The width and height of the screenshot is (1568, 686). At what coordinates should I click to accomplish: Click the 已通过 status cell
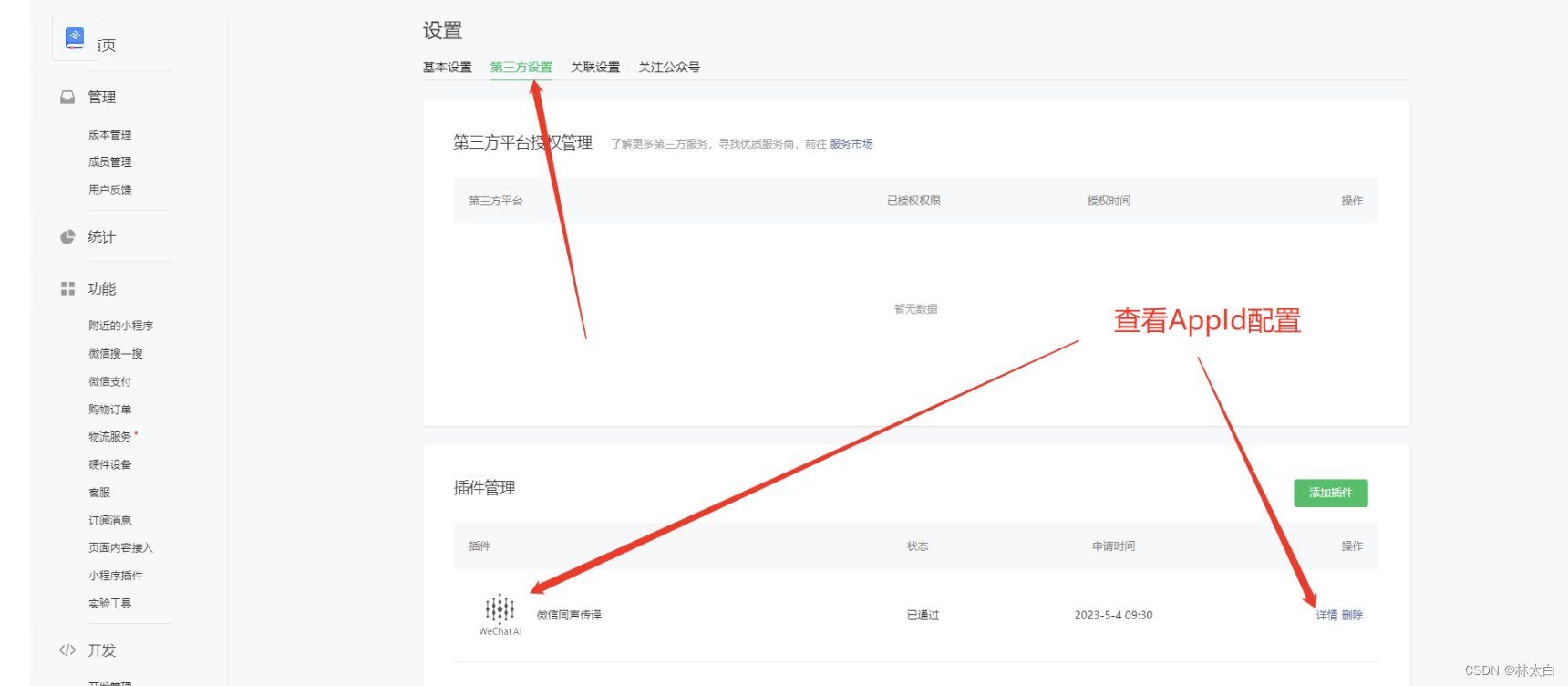click(923, 616)
